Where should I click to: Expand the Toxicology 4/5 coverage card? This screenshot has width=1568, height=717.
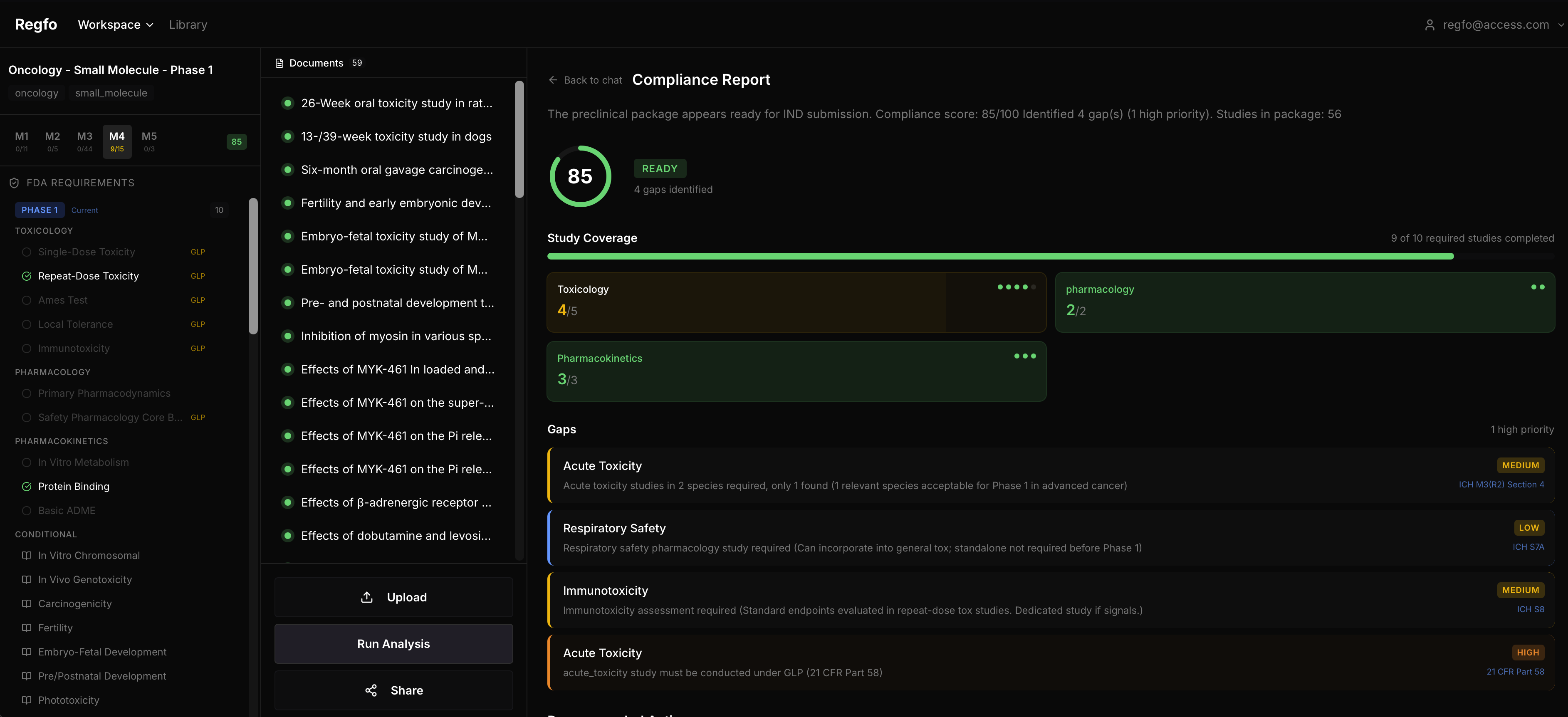tap(796, 302)
